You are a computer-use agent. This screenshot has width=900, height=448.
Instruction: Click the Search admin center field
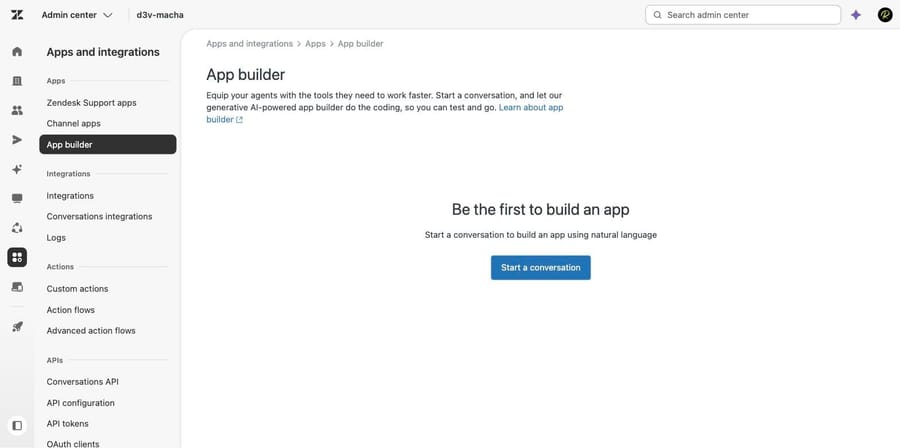[x=743, y=15]
